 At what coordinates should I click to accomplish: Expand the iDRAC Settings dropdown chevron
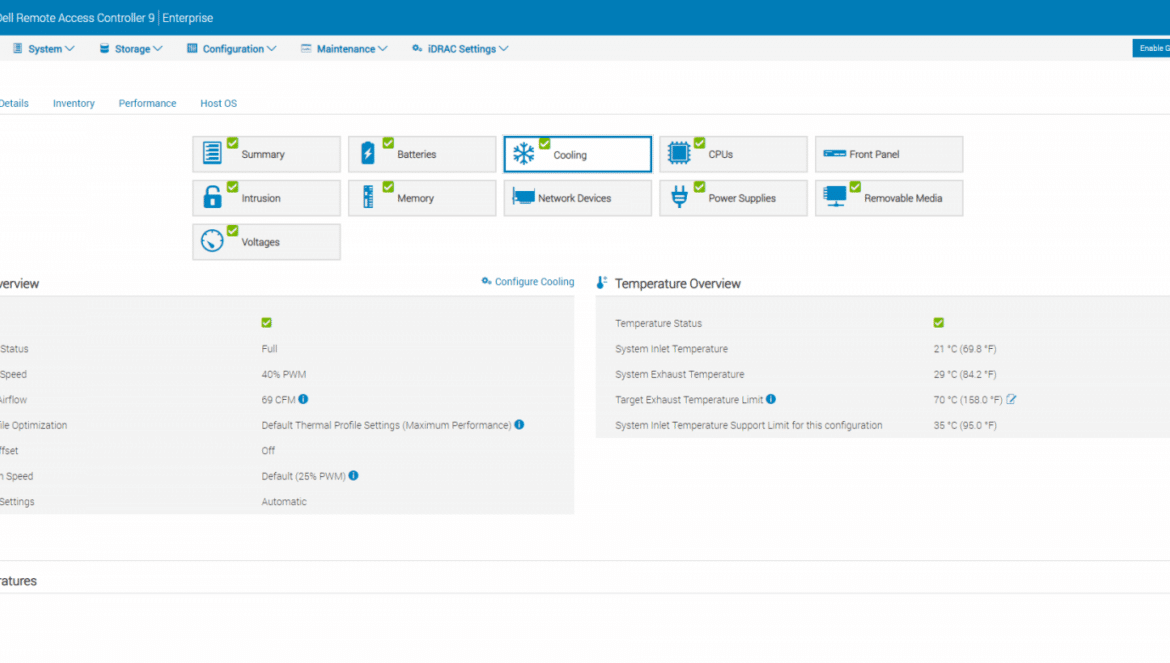(x=504, y=48)
